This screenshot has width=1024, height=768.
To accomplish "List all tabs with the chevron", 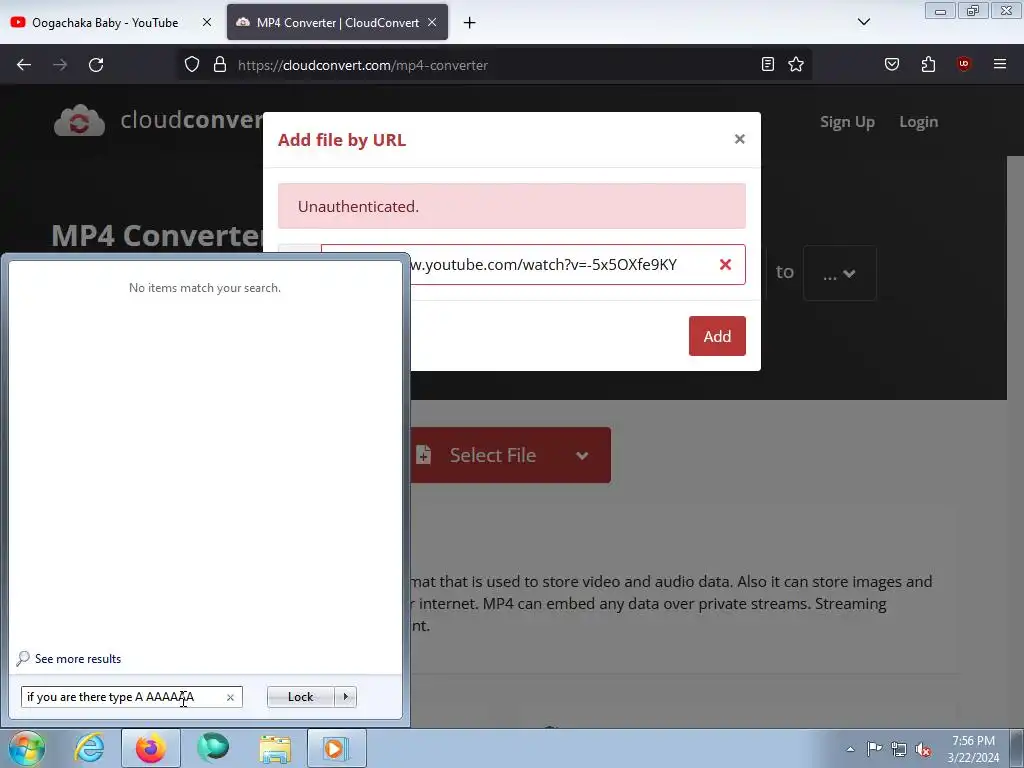I will coord(864,22).
